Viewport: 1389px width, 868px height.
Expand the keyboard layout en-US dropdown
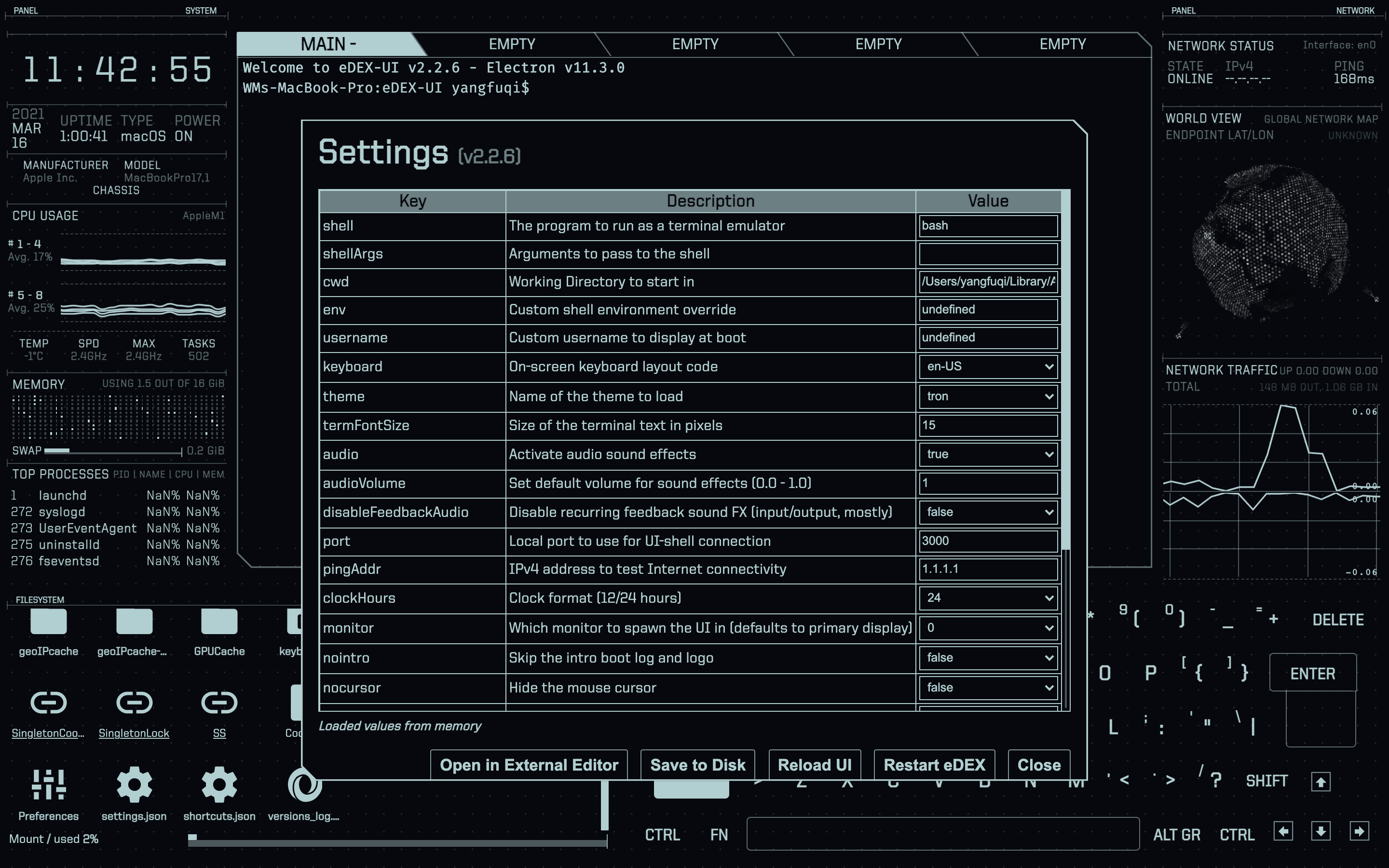click(988, 366)
